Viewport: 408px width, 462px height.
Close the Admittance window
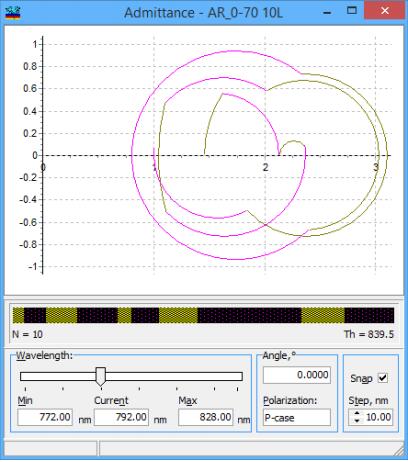(x=385, y=11)
